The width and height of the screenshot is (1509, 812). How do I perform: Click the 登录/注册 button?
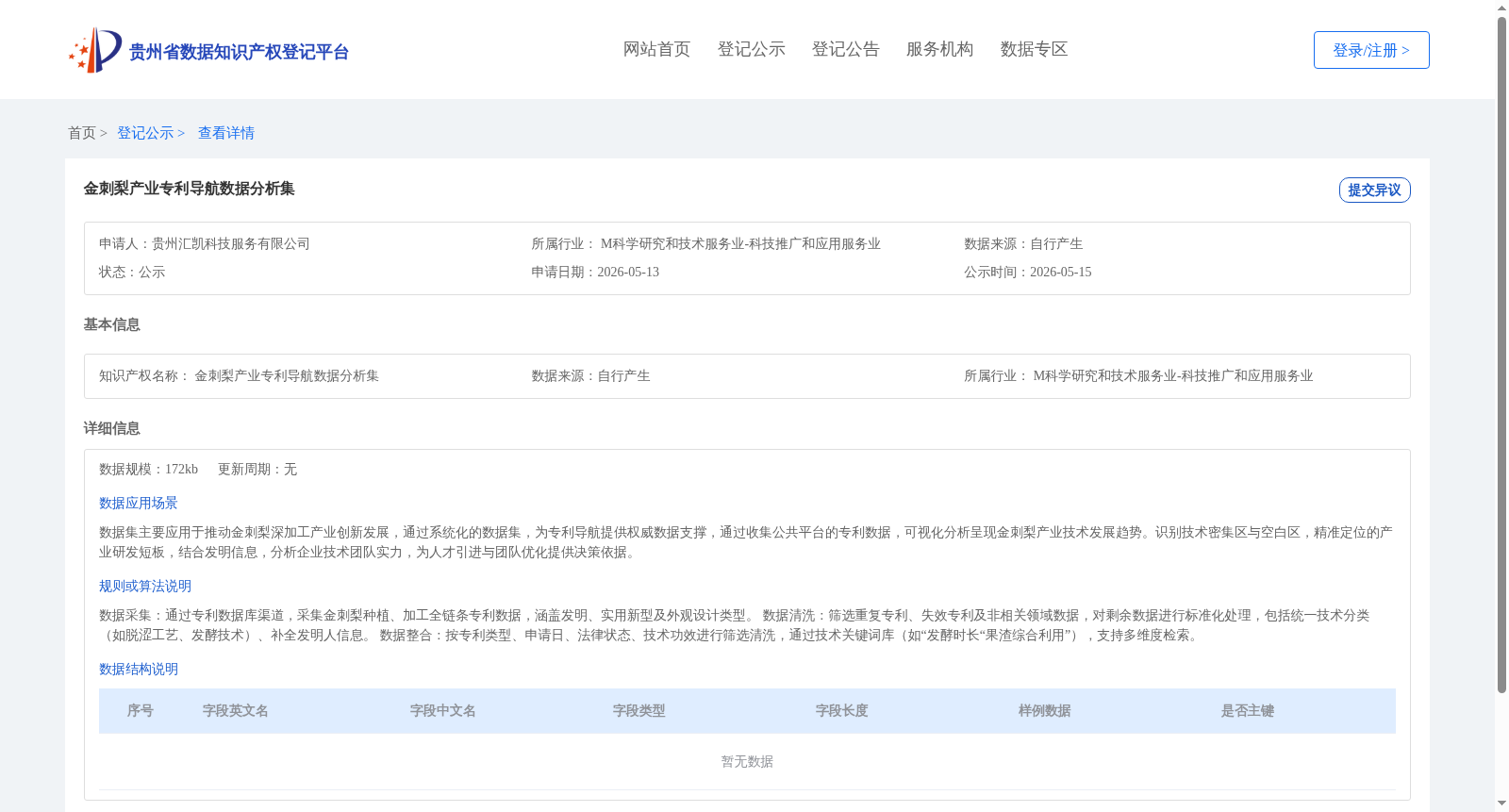1371,50
